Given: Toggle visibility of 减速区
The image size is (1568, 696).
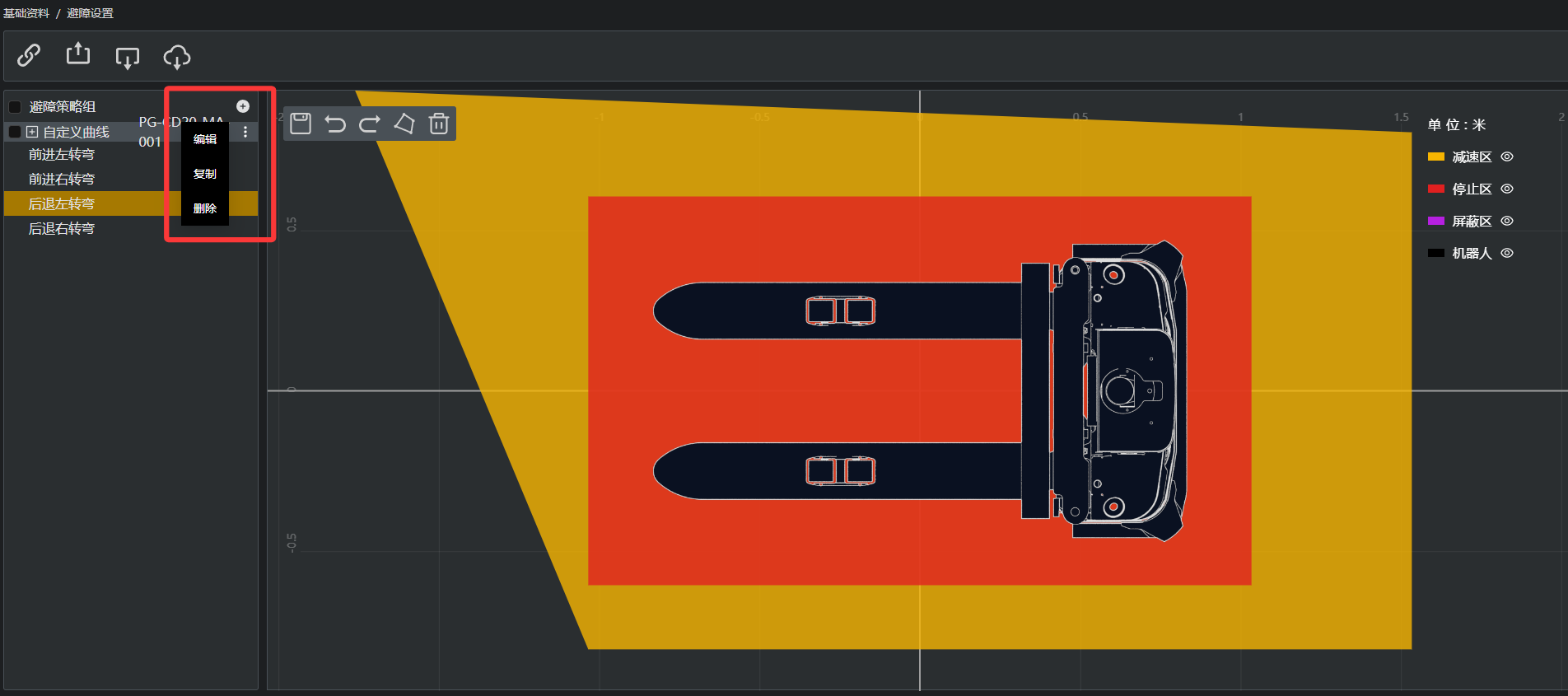Looking at the screenshot, I should (x=1507, y=156).
